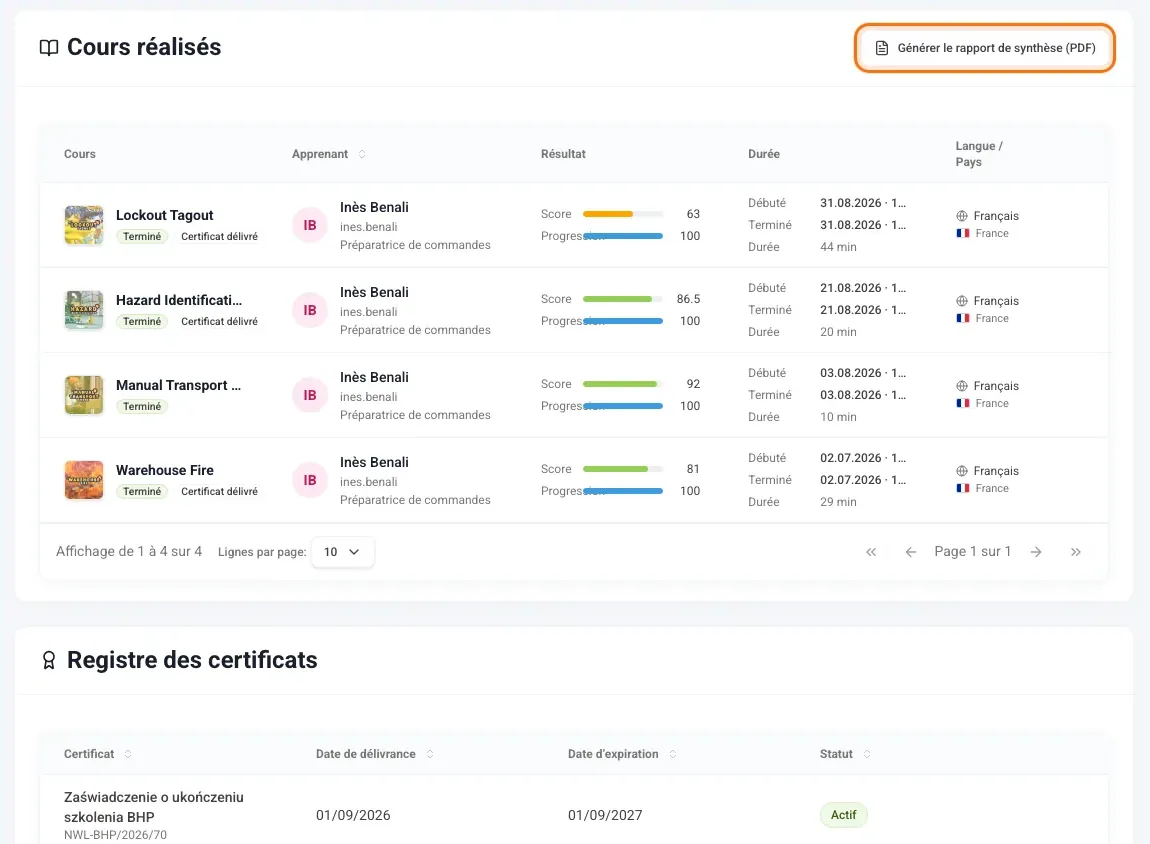Click Durée column header
The height and width of the screenshot is (844, 1150).
tap(763, 154)
